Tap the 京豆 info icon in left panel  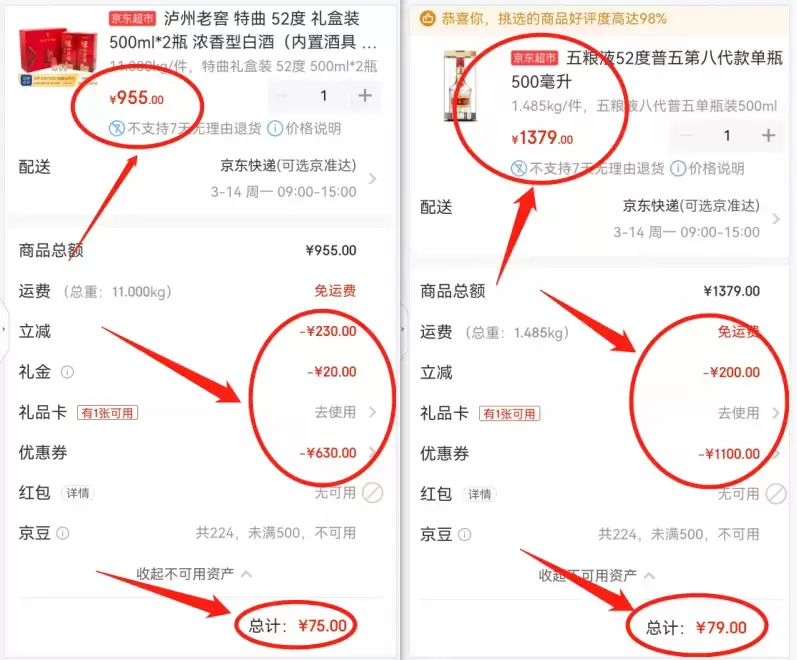(x=63, y=533)
